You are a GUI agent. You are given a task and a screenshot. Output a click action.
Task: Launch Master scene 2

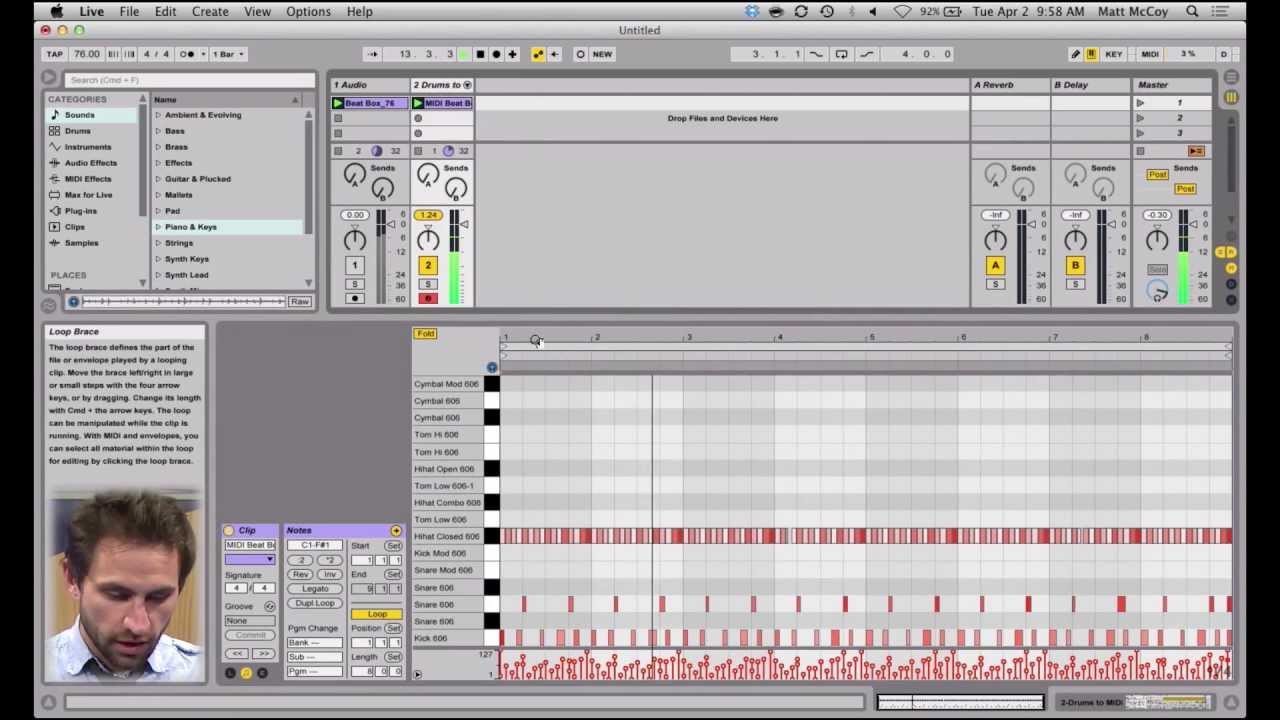(x=1140, y=118)
